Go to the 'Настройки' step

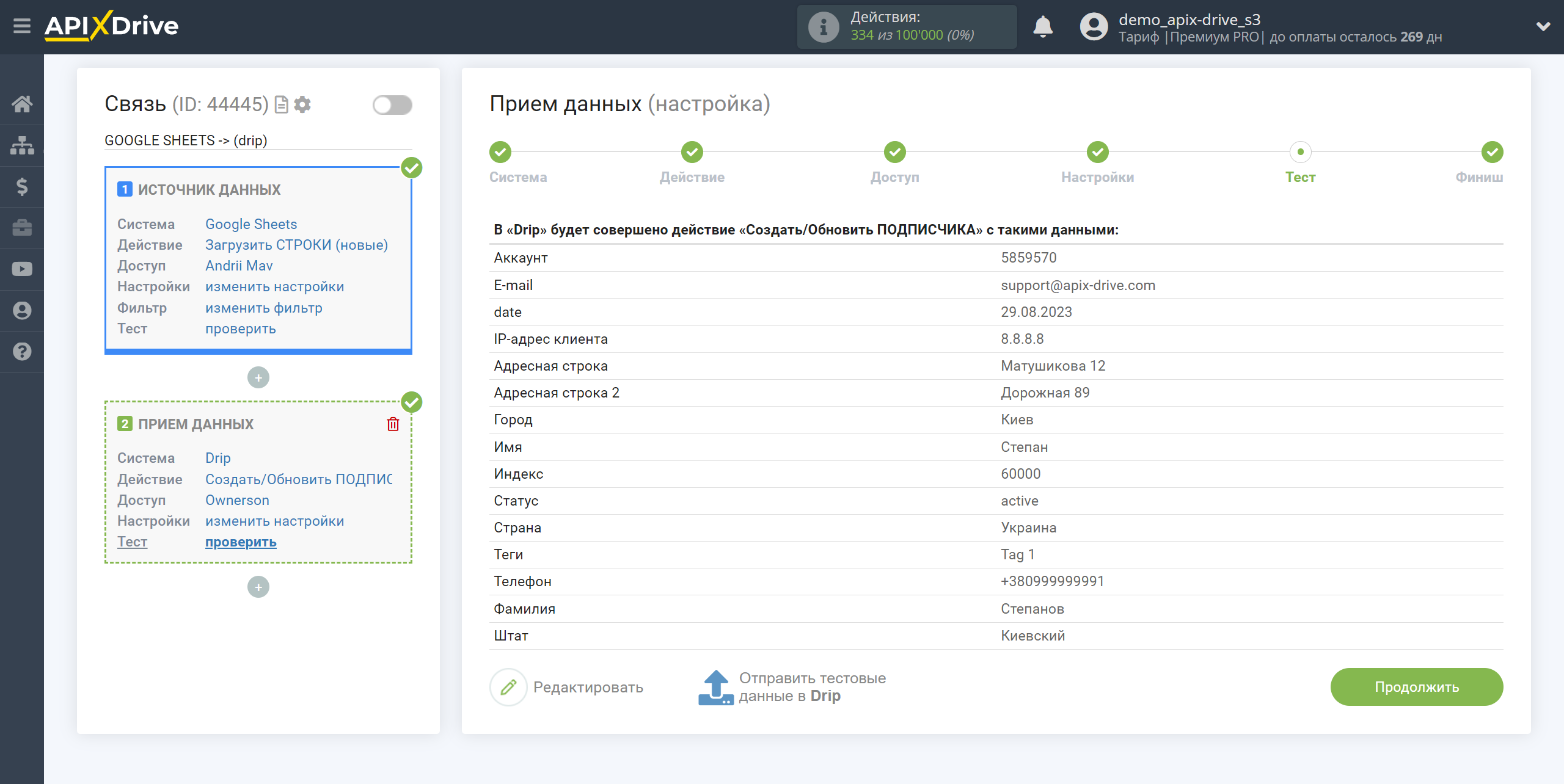pyautogui.click(x=1098, y=152)
